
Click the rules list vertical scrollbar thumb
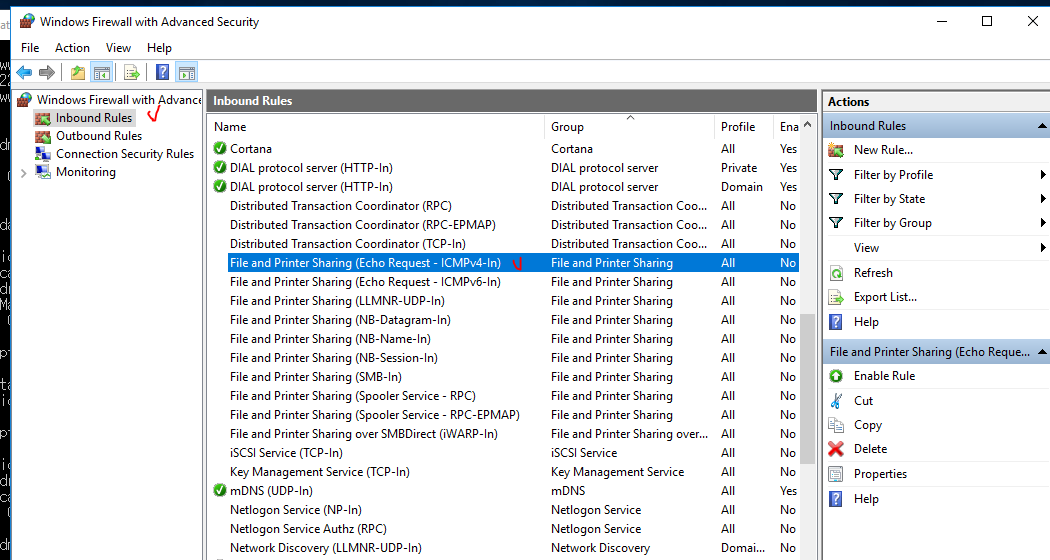pos(808,389)
